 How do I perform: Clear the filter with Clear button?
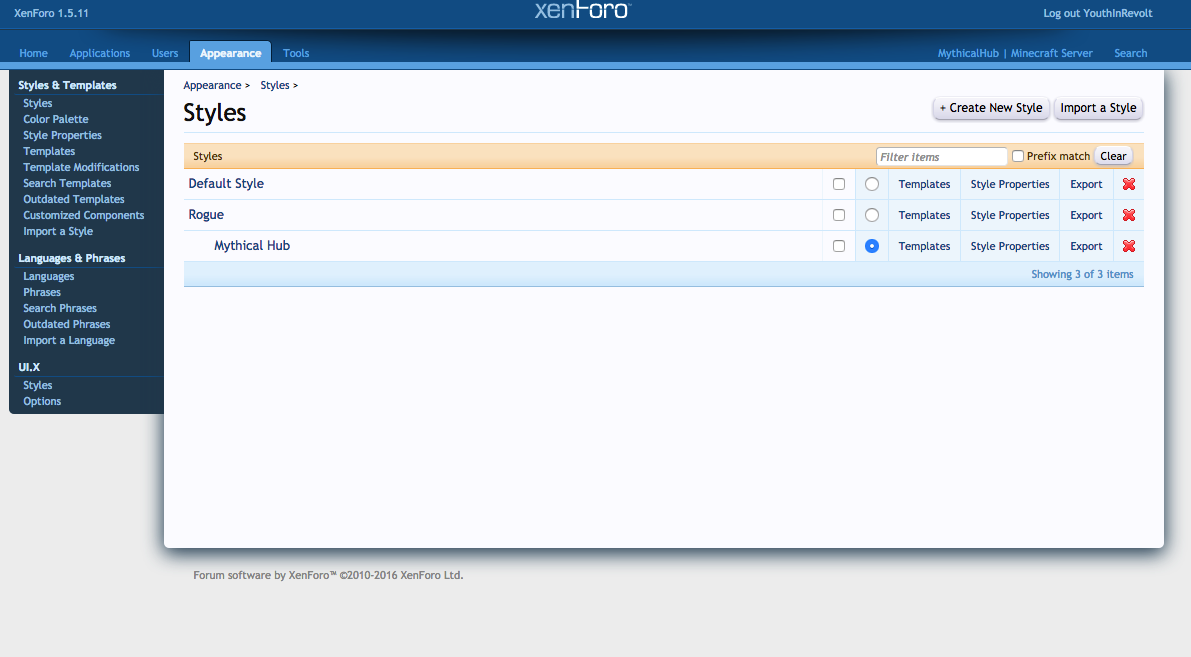pyautogui.click(x=1113, y=156)
